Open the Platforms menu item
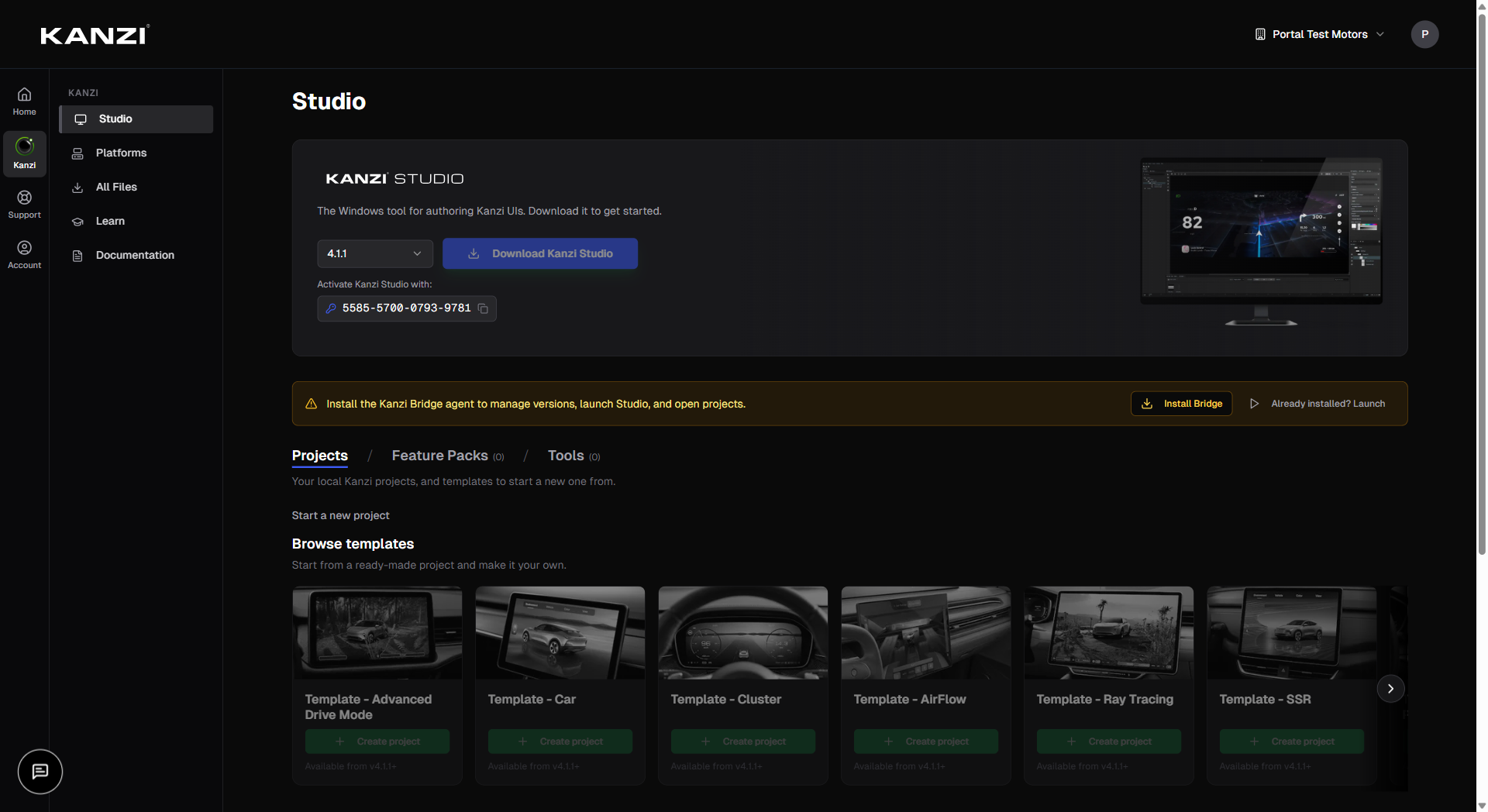Image resolution: width=1488 pixels, height=812 pixels. coord(136,153)
